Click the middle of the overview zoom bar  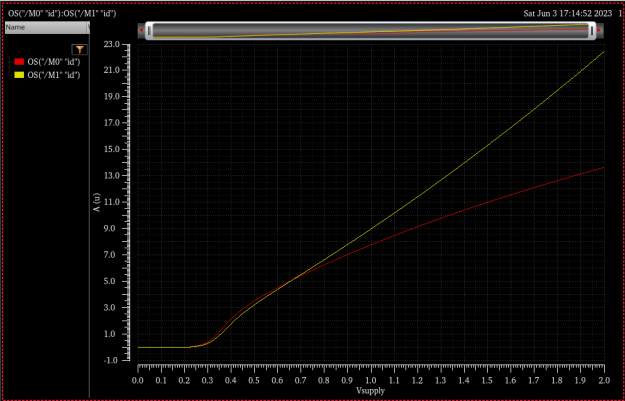coord(374,32)
